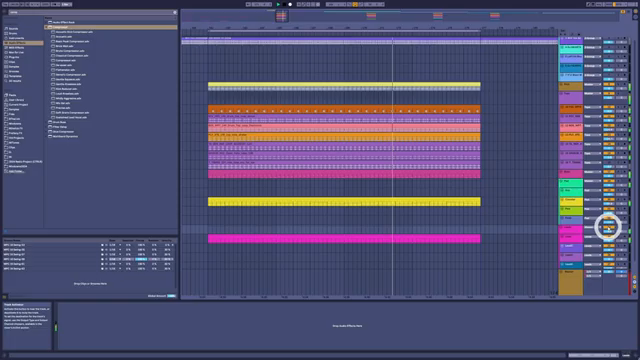Click the arrangement overview strip
The image size is (640, 360).
point(400,16)
